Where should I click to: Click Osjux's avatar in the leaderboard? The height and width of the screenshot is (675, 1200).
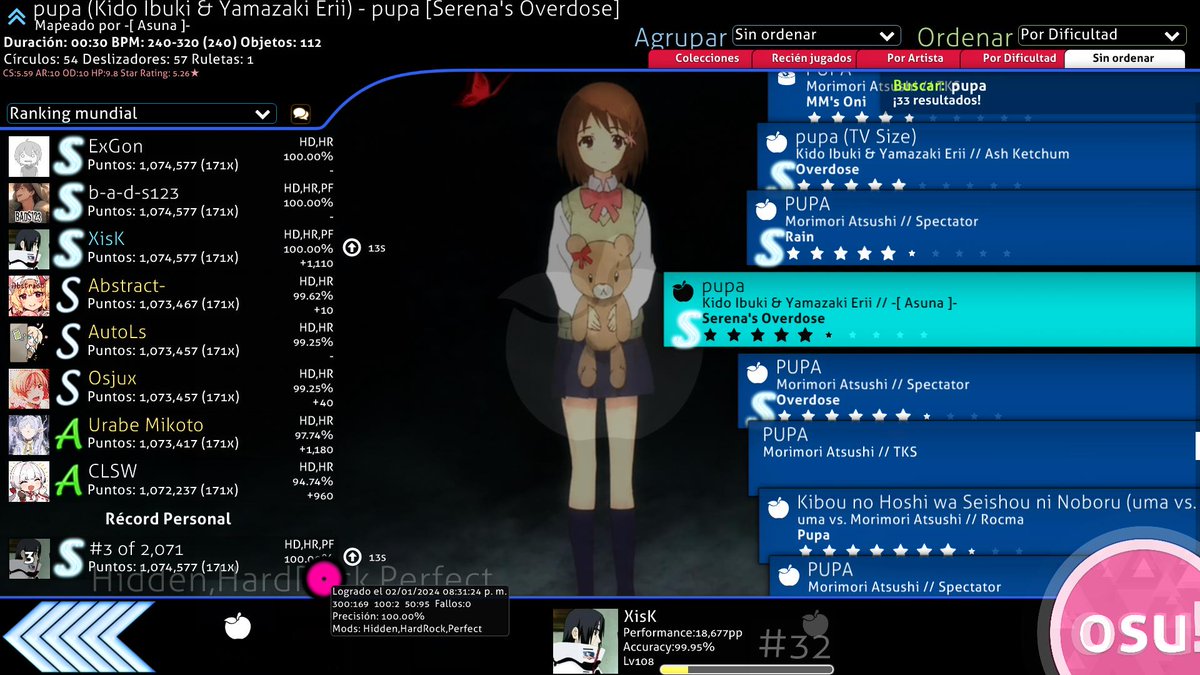(29, 389)
